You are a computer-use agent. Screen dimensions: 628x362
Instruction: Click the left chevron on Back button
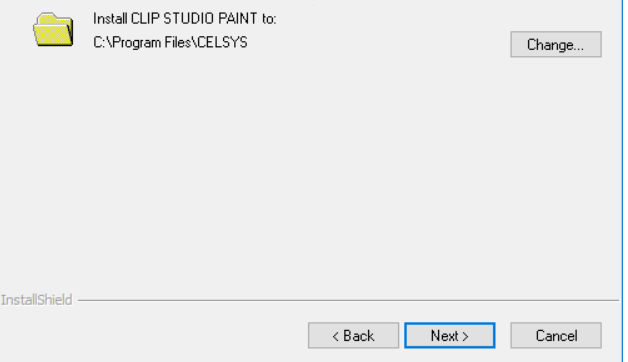coord(336,336)
